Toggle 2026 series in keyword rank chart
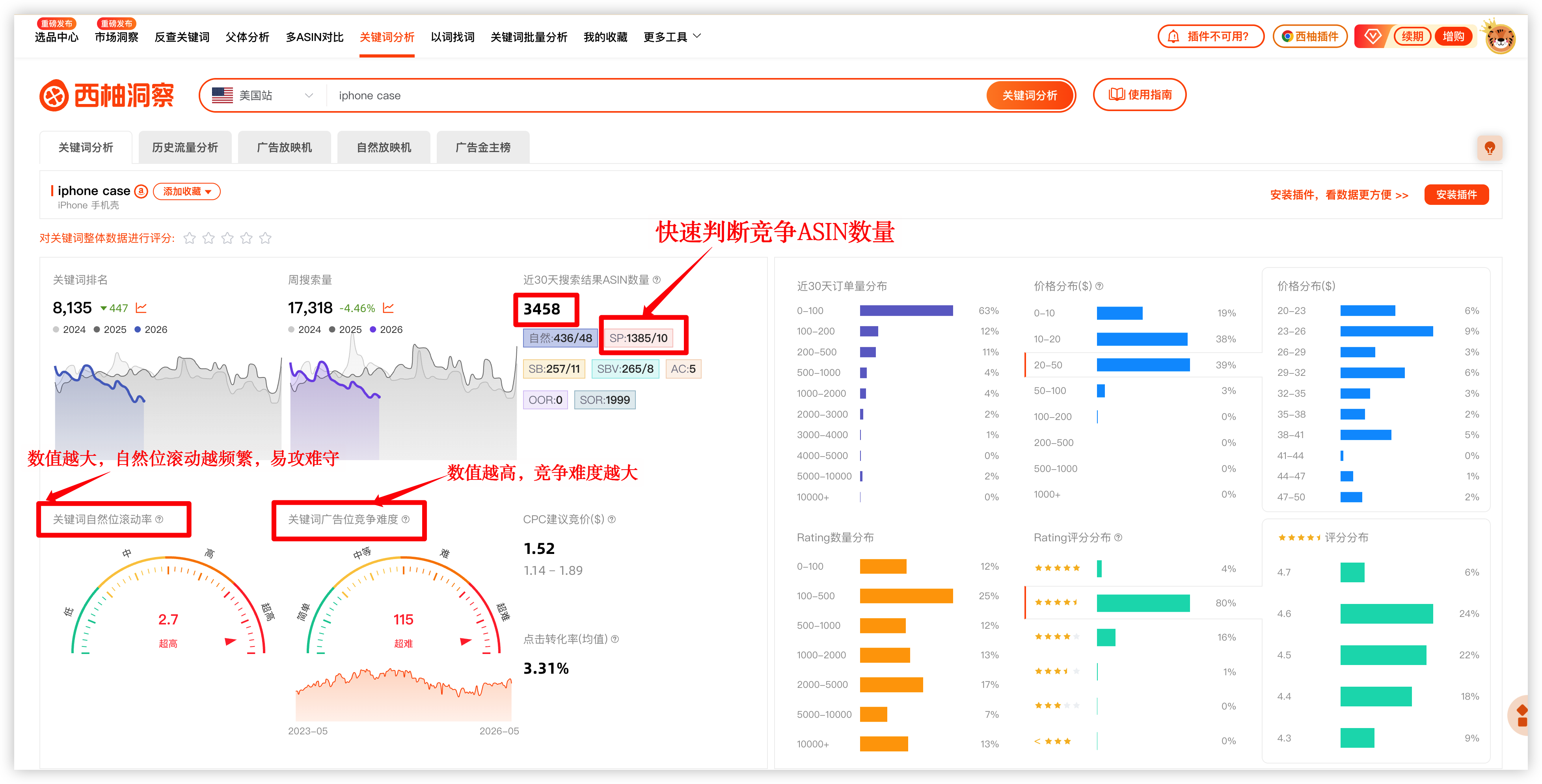The image size is (1542, 784). click(151, 329)
